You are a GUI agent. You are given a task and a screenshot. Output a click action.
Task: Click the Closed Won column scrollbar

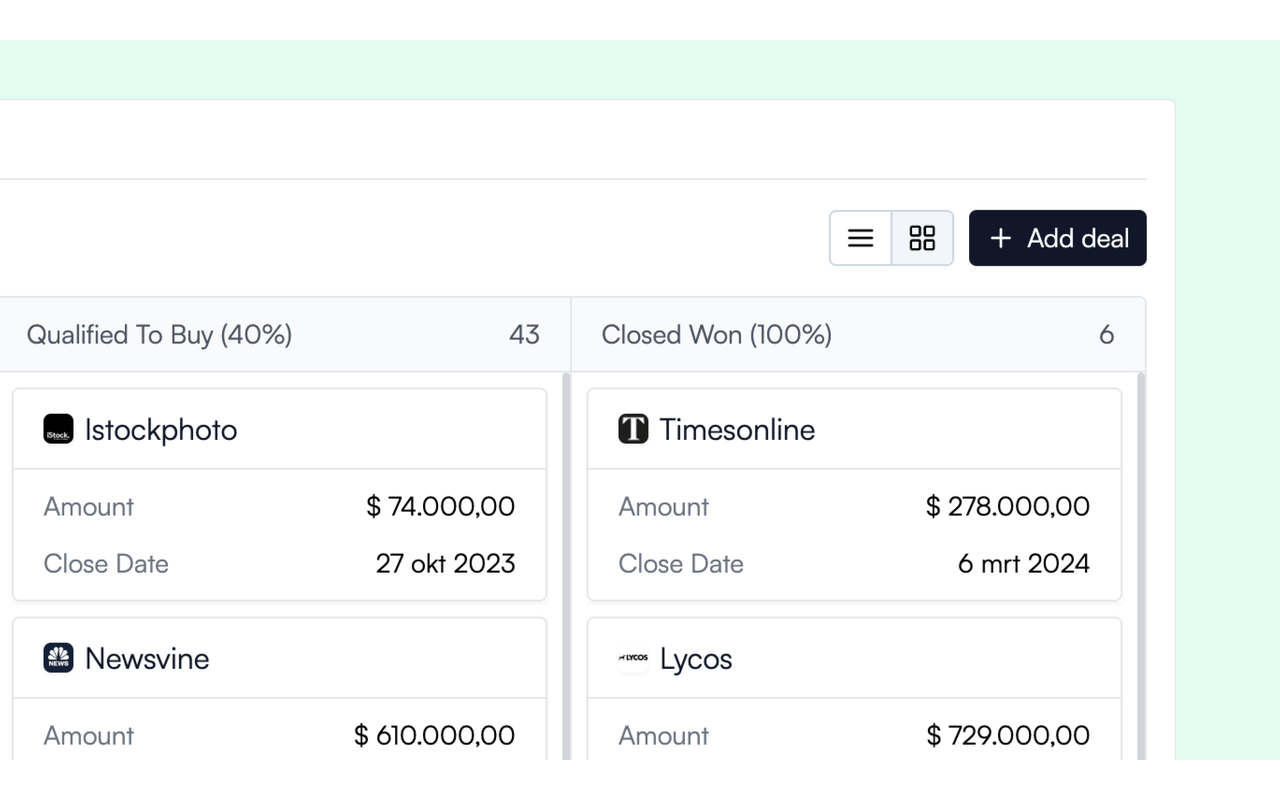tap(1141, 566)
